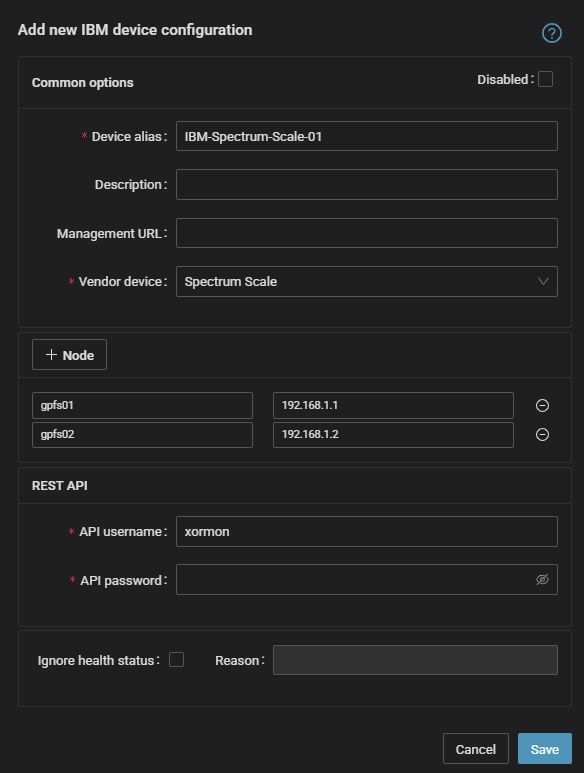
Task: Click the REST API section heading
Action: click(60, 486)
